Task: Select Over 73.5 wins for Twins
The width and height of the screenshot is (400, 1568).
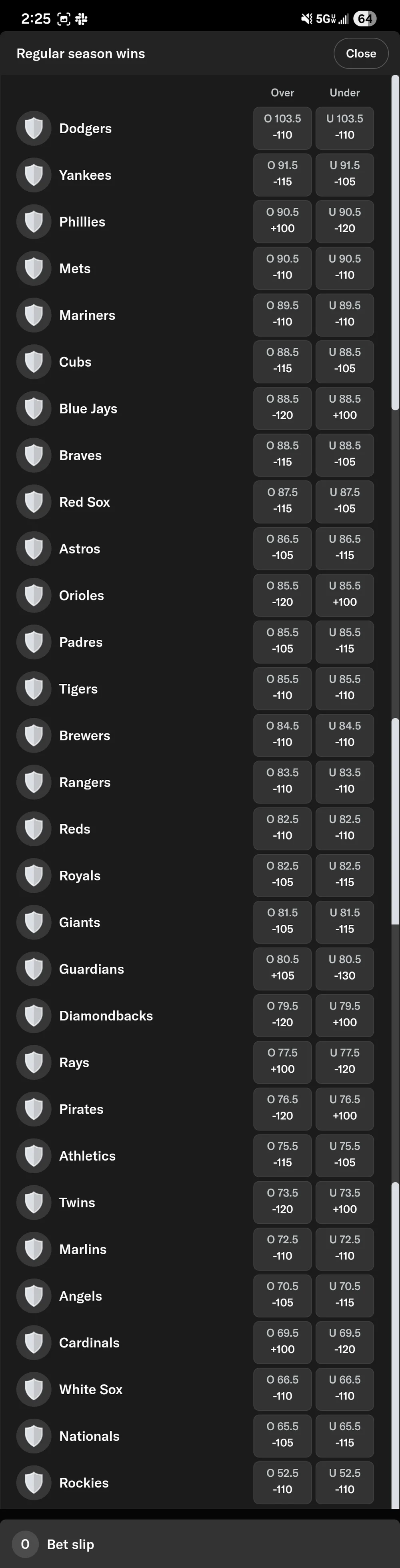Action: [x=282, y=1202]
